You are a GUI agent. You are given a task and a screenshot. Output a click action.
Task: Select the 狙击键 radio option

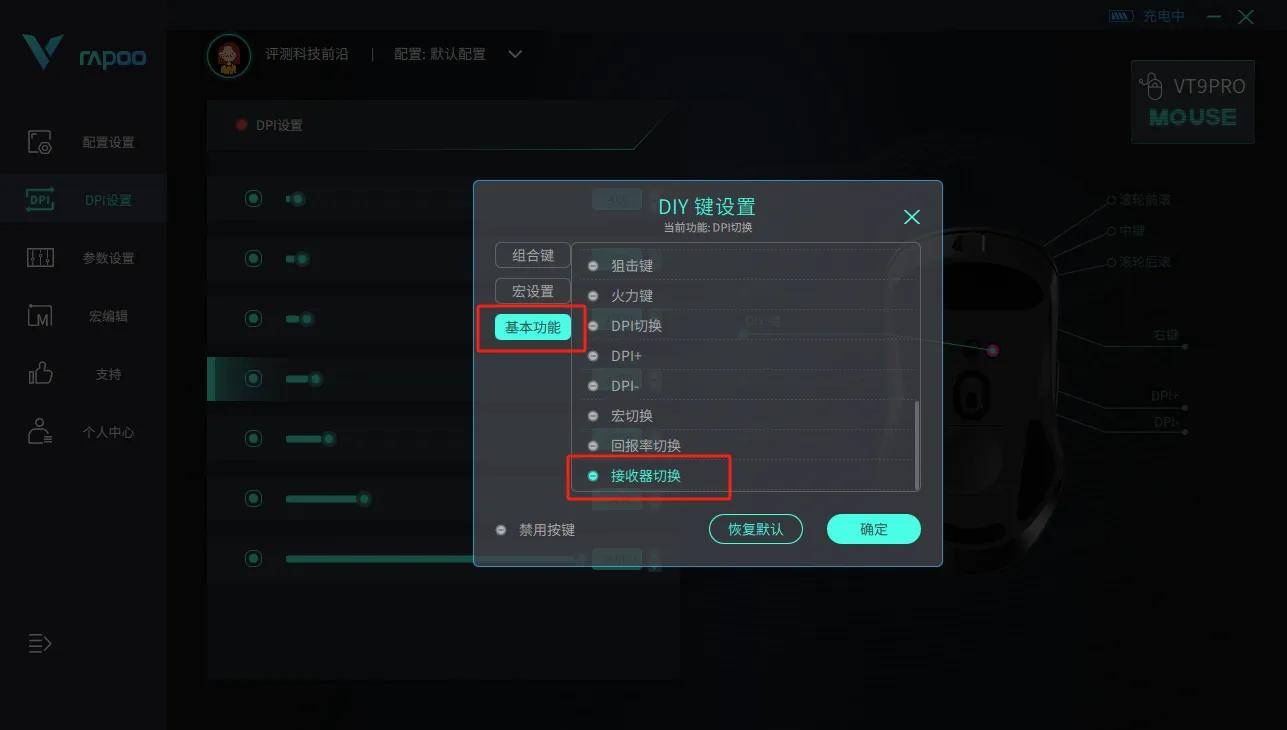click(x=593, y=266)
